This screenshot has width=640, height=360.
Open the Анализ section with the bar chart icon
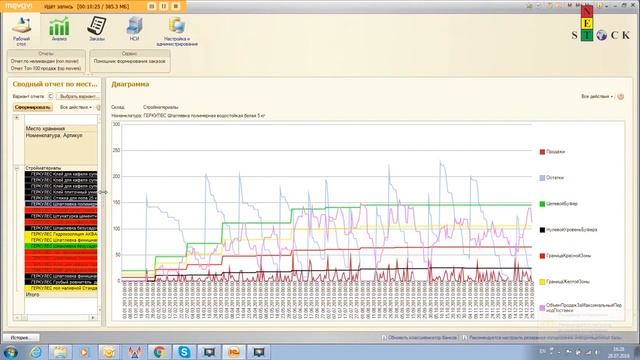pyautogui.click(x=59, y=29)
